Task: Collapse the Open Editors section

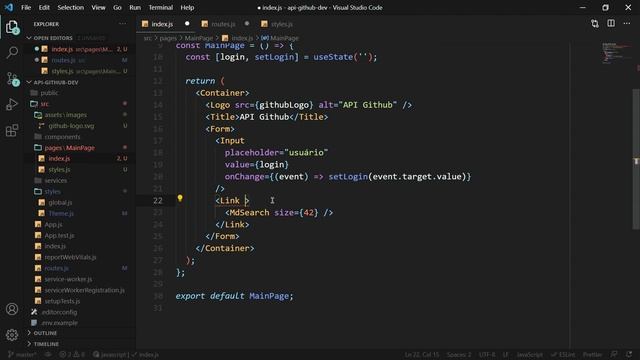Action: coord(53,38)
